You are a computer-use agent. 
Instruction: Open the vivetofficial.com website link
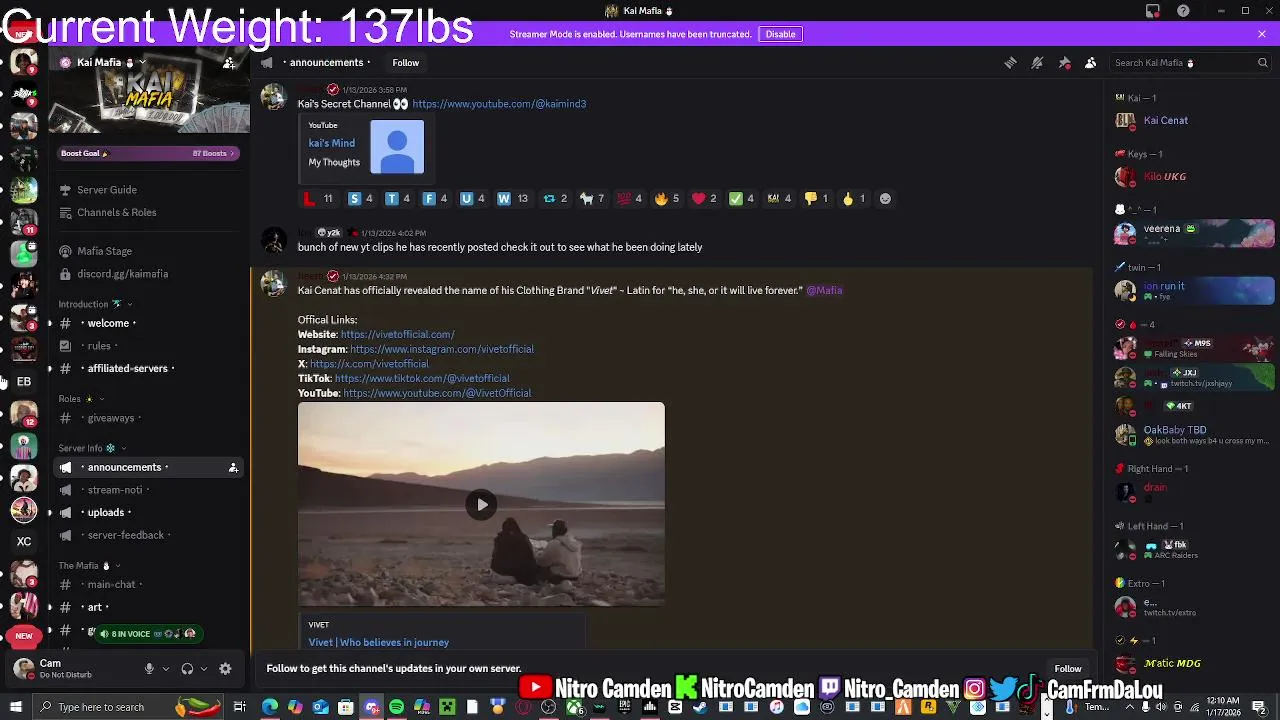point(397,334)
